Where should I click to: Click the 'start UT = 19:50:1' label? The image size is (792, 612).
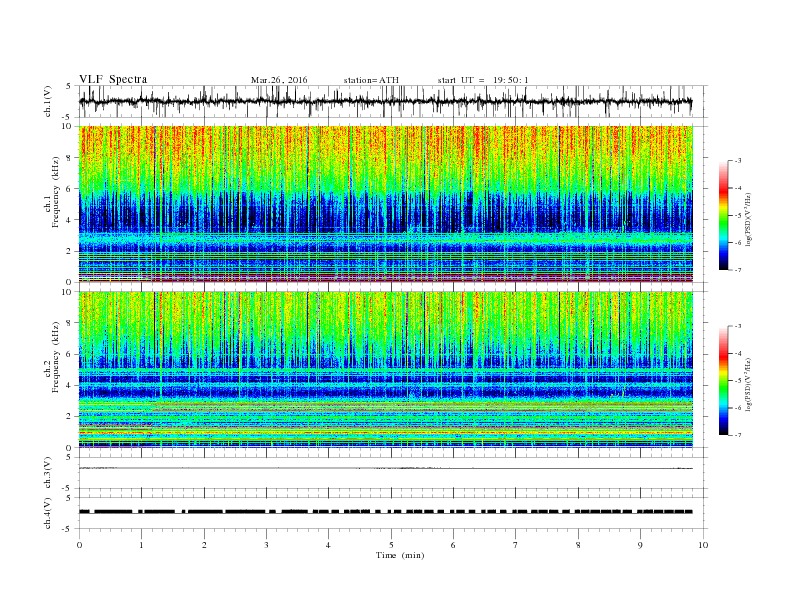[x=483, y=80]
